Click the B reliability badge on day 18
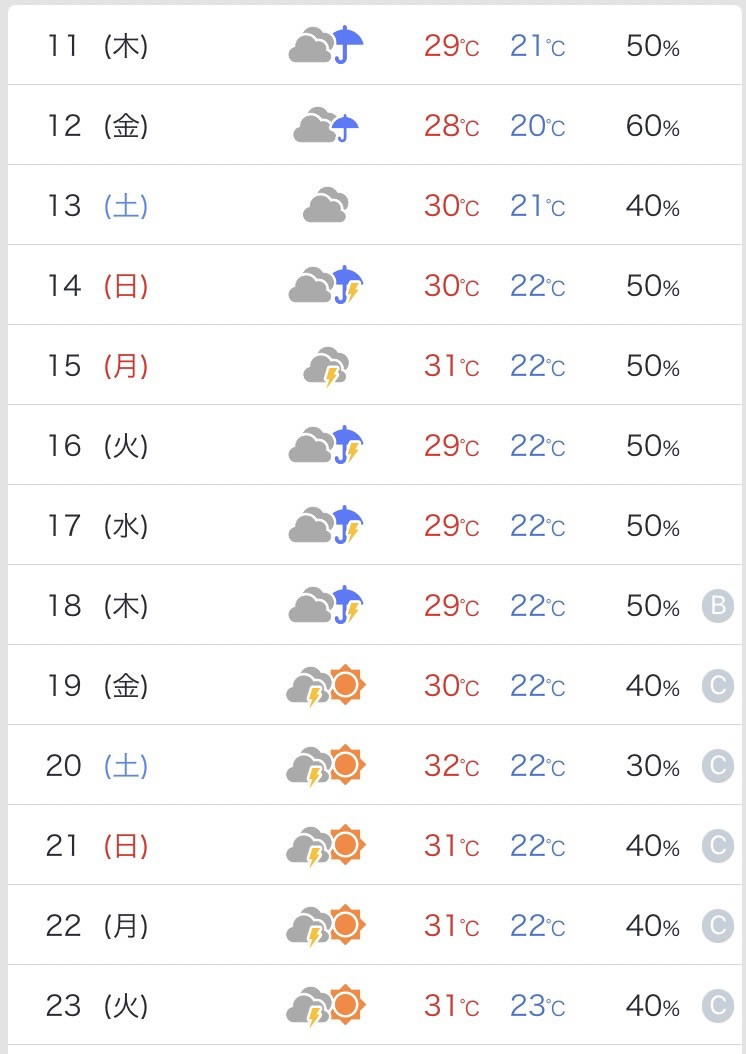The height and width of the screenshot is (1054, 746). click(718, 606)
